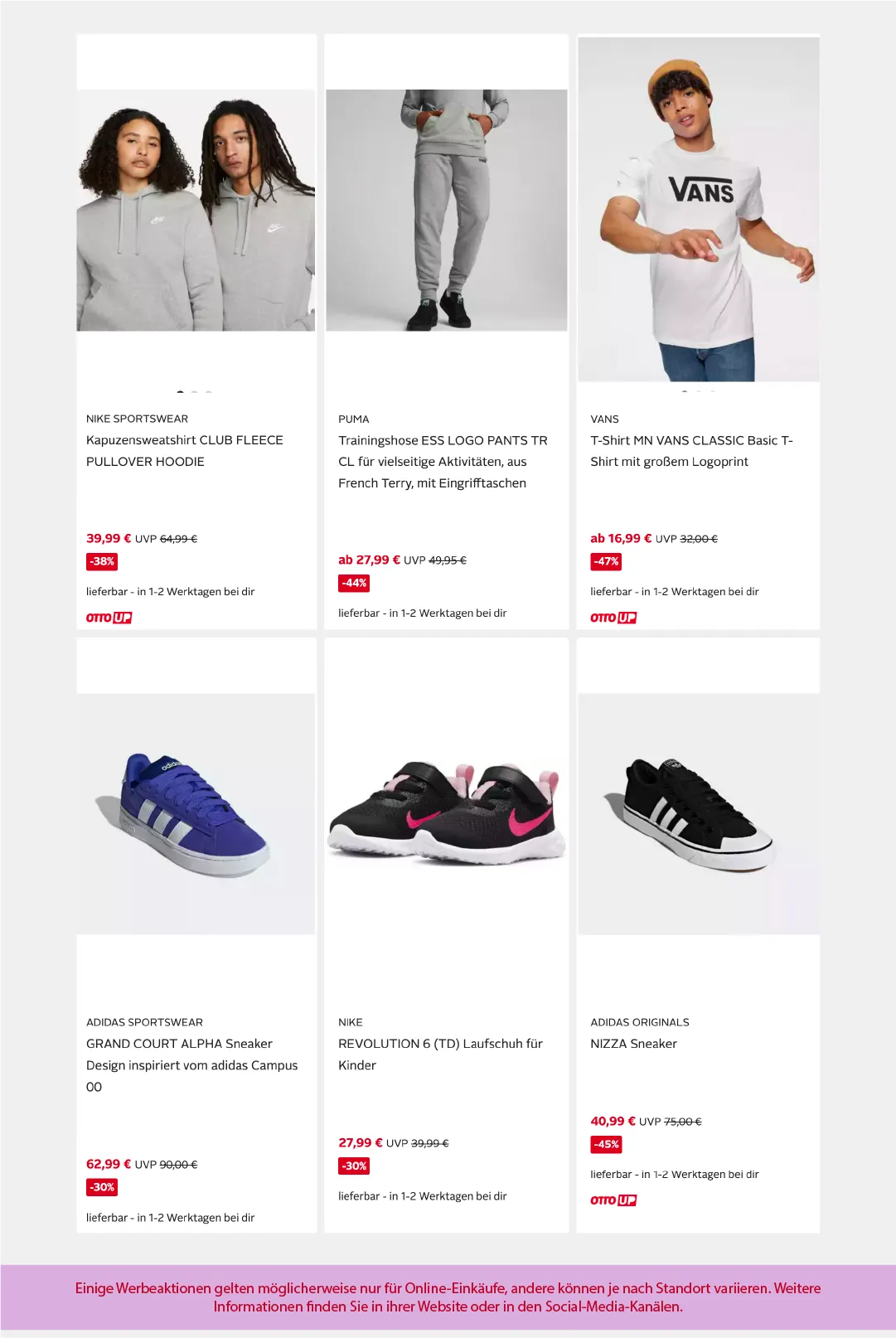
Task: Open black adidas NIZZA sneaker image
Action: [699, 814]
